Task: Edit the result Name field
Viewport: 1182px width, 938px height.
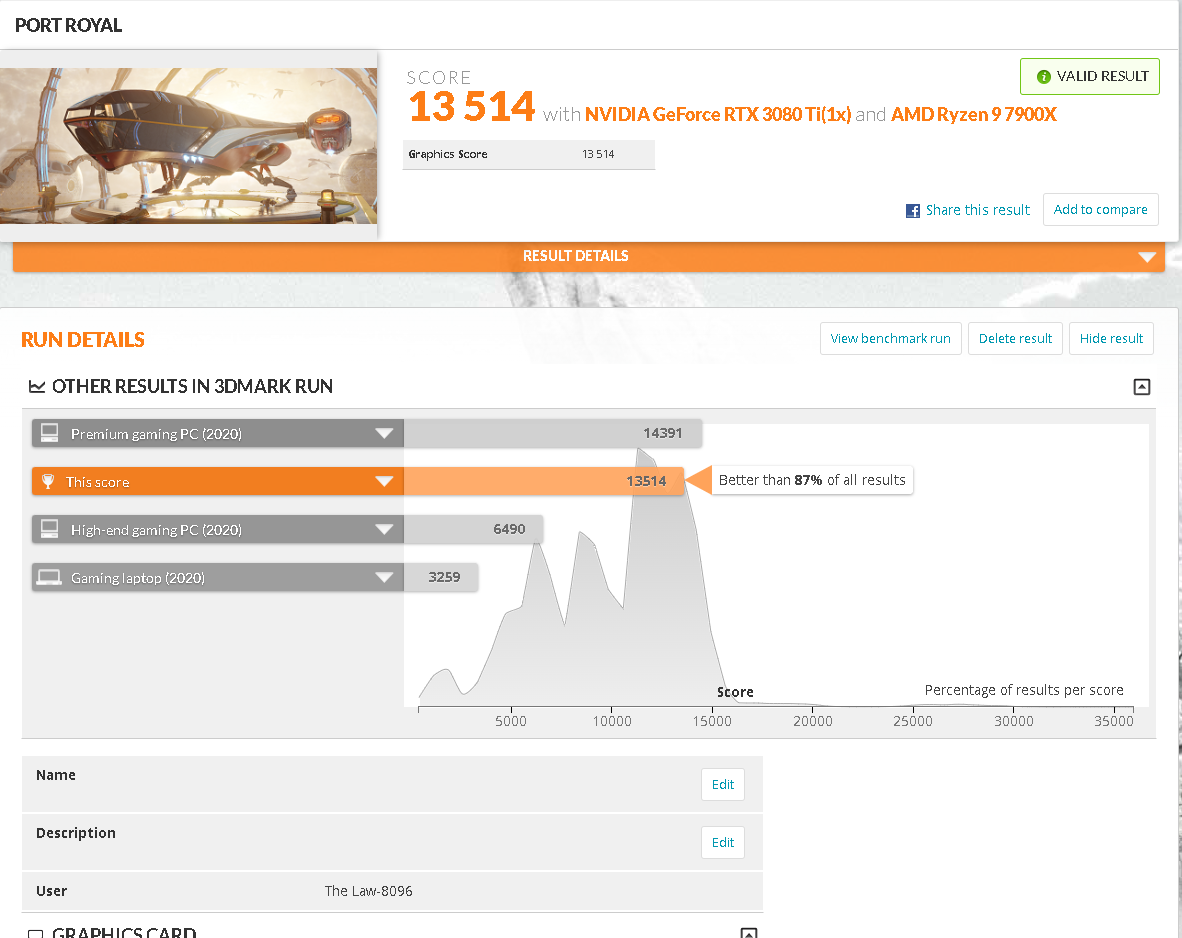Action: pyautogui.click(x=722, y=784)
